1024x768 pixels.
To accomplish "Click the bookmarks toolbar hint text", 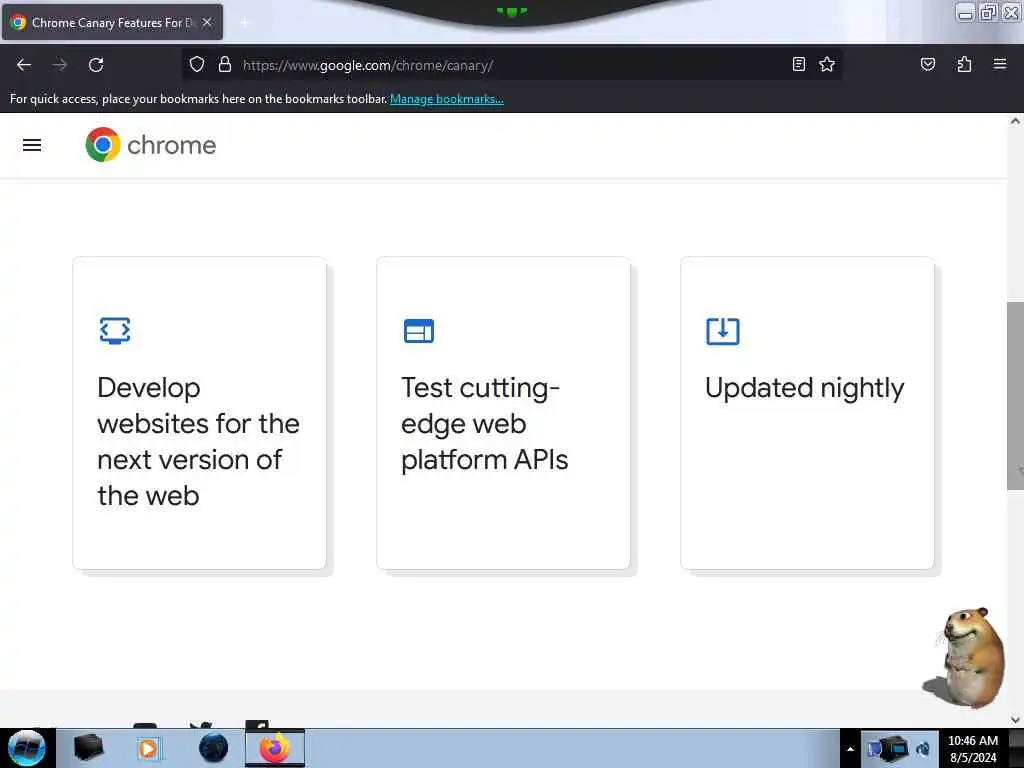I will tap(199, 99).
